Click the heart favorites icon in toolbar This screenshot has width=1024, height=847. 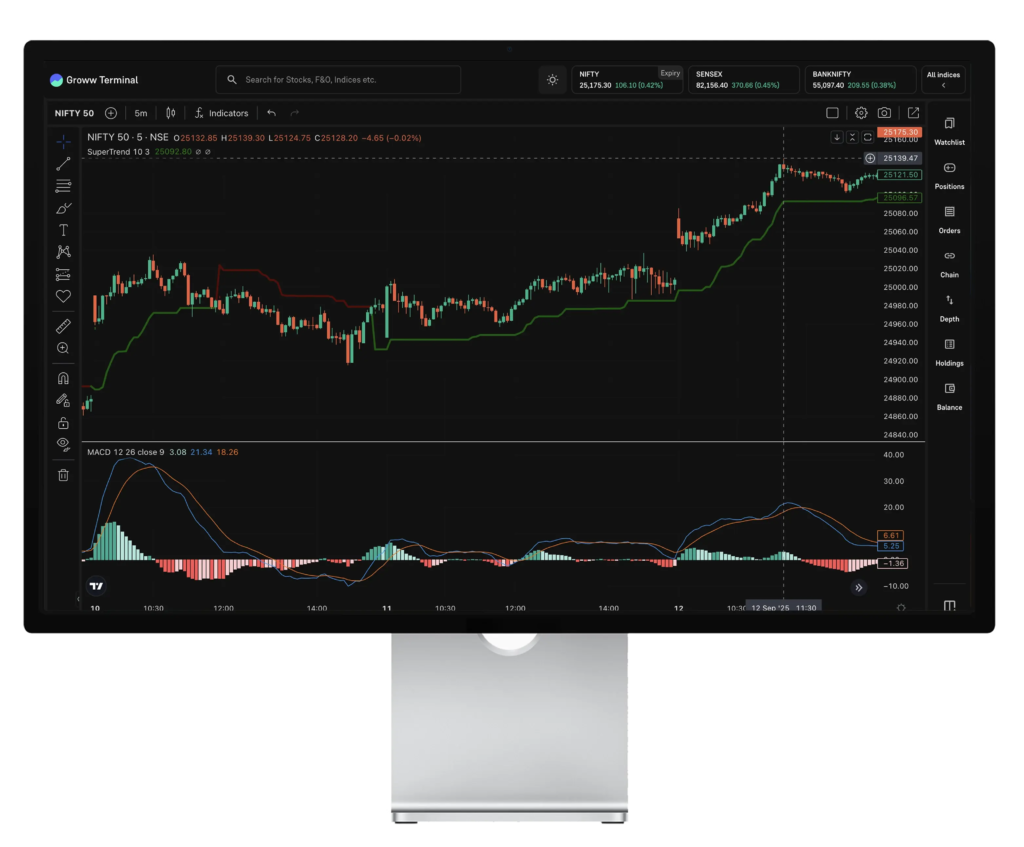point(63,296)
